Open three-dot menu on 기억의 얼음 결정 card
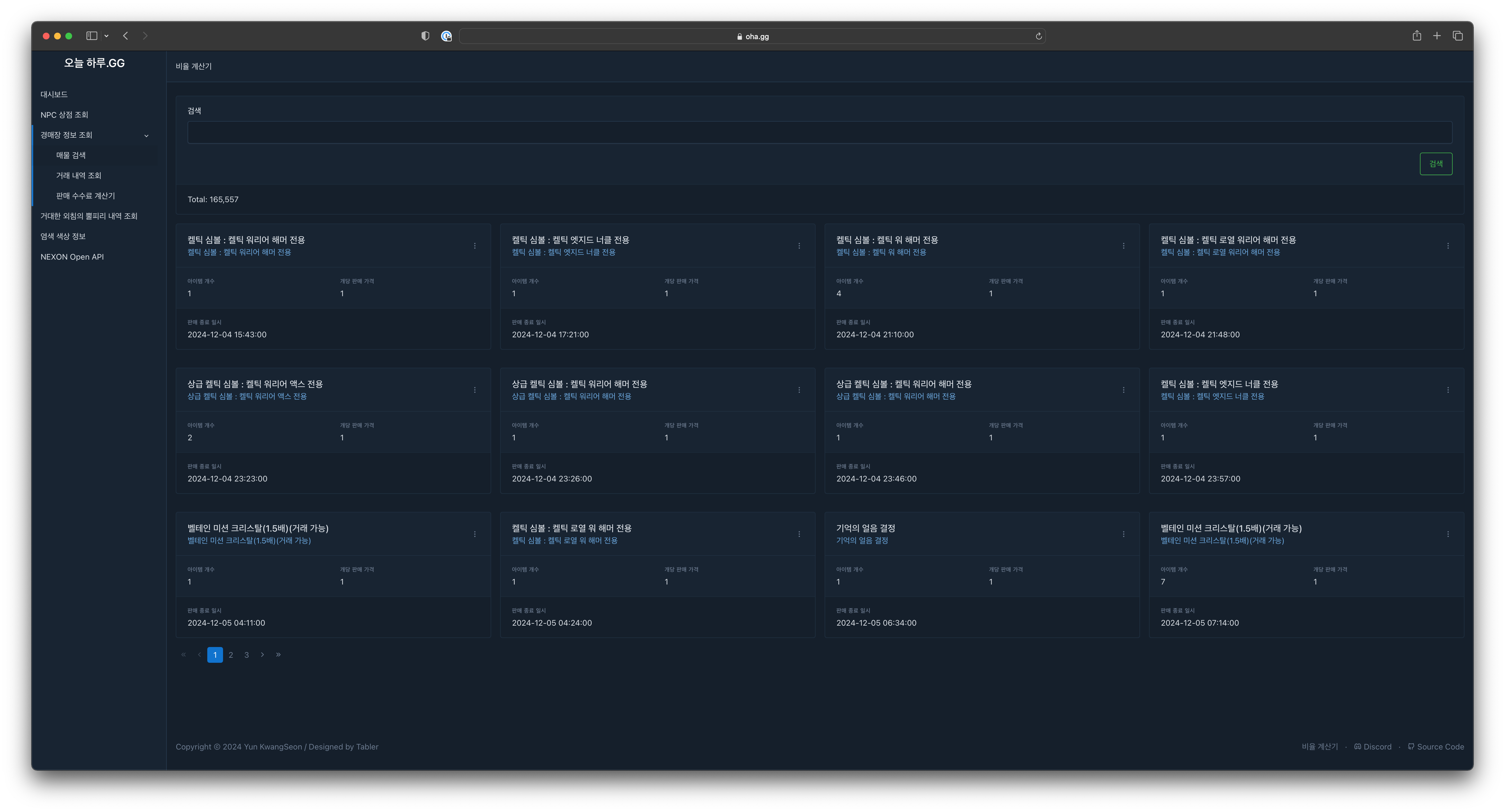Screen dimensions: 1505x812 point(1123,534)
